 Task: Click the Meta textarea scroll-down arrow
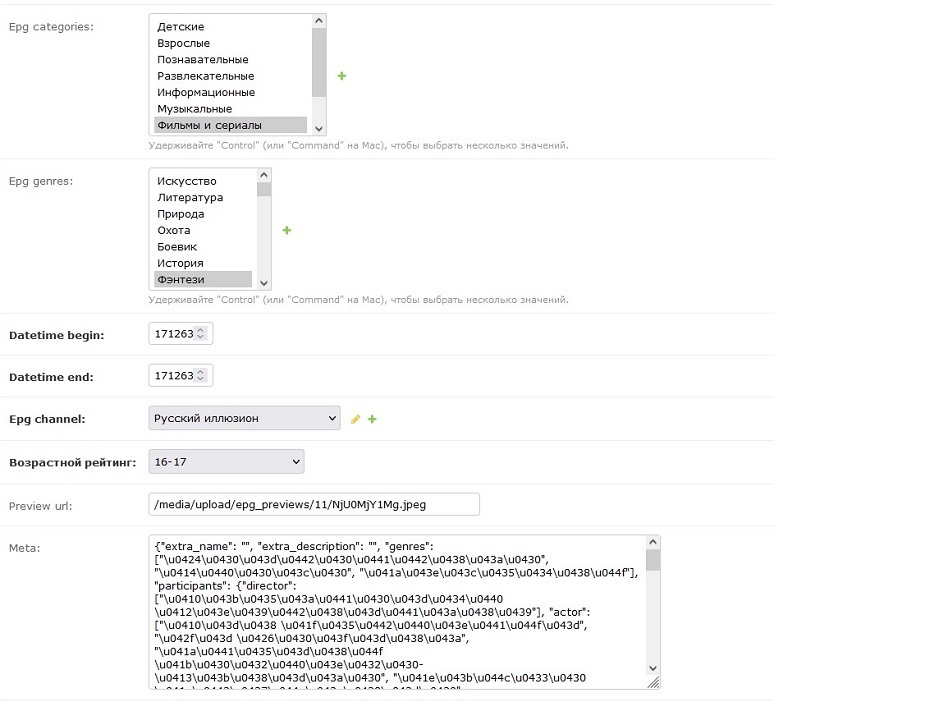653,668
